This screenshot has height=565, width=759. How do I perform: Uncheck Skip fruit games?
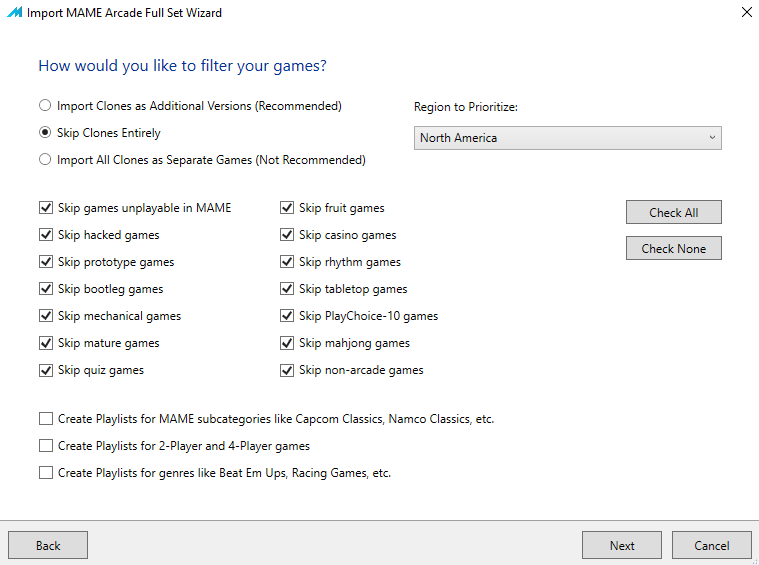pos(287,208)
